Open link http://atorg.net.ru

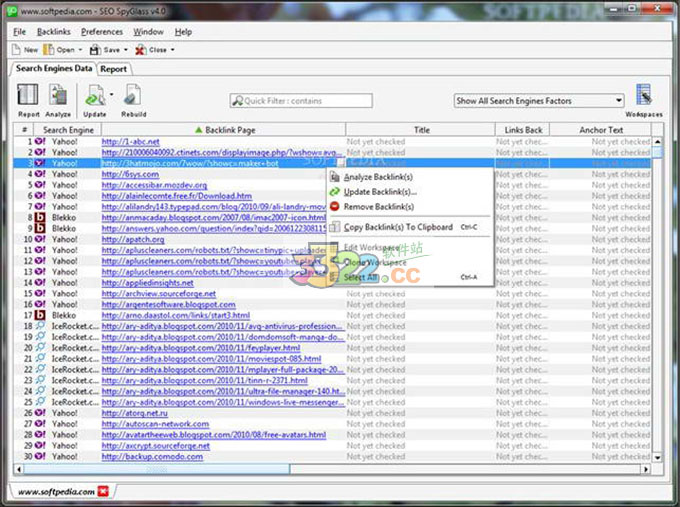[x=134, y=413]
